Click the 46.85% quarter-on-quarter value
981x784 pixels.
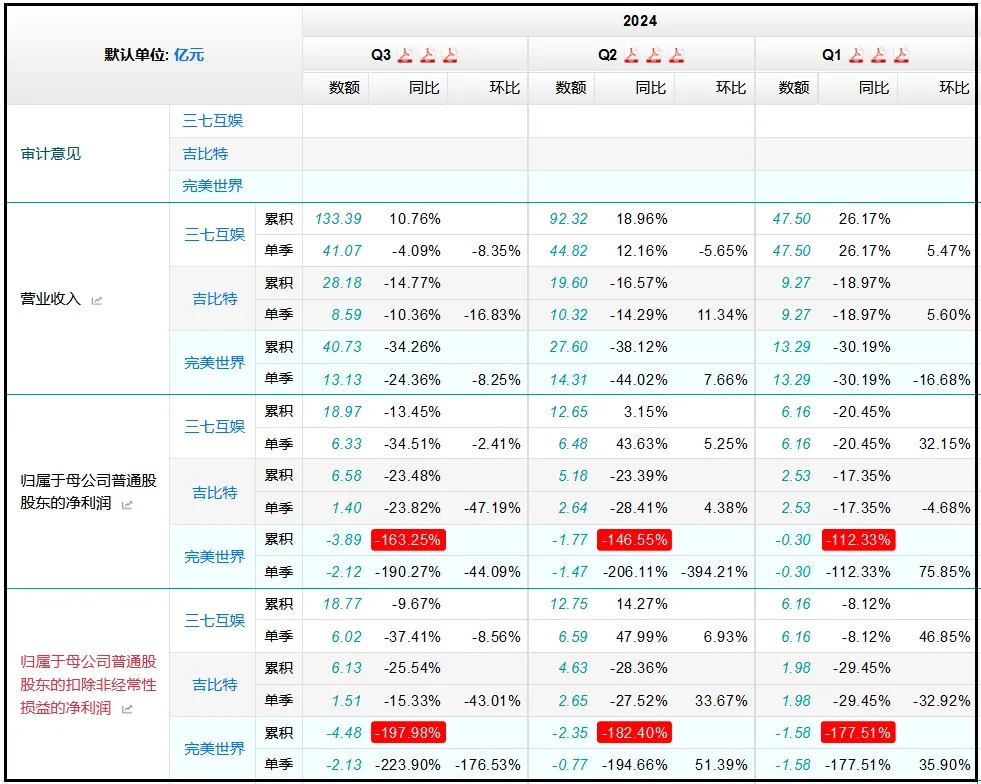[945, 637]
